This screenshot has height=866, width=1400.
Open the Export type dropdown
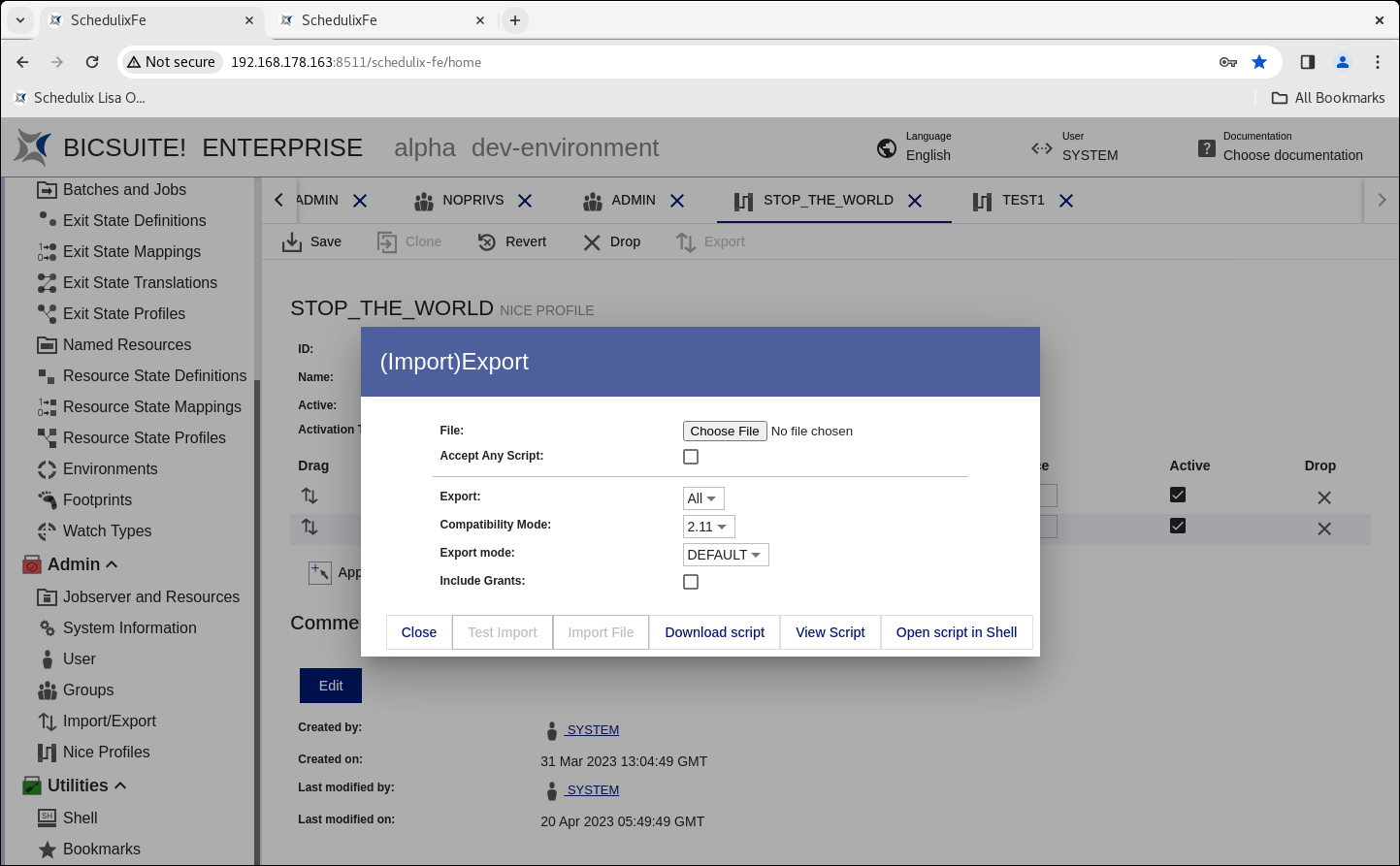703,498
